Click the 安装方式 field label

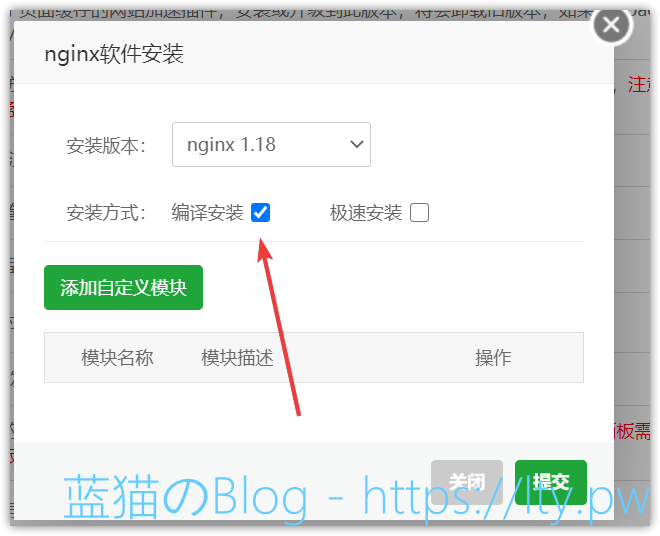[106, 212]
